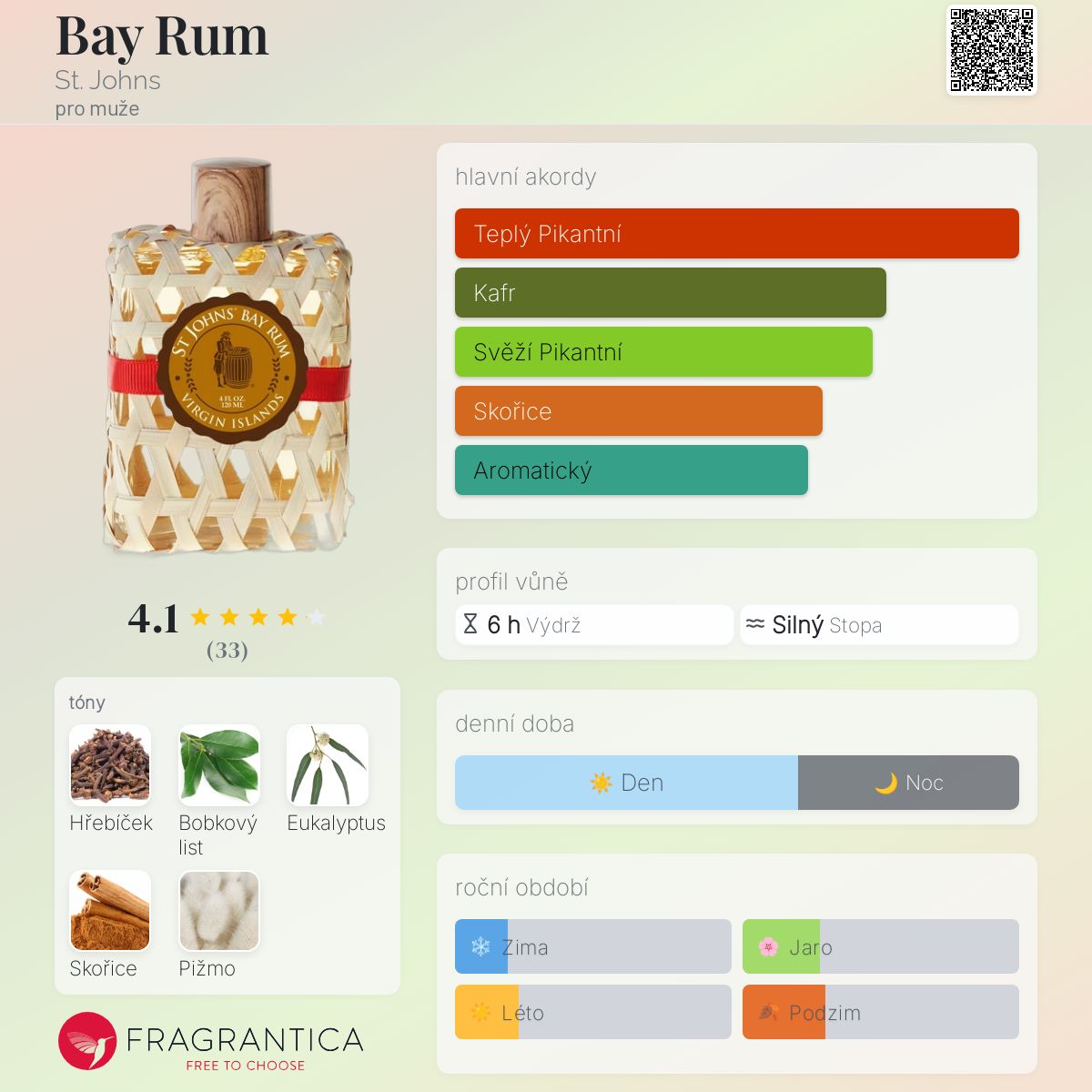The height and width of the screenshot is (1092, 1092).
Task: Click the sun icon next to Den
Action: (x=601, y=783)
